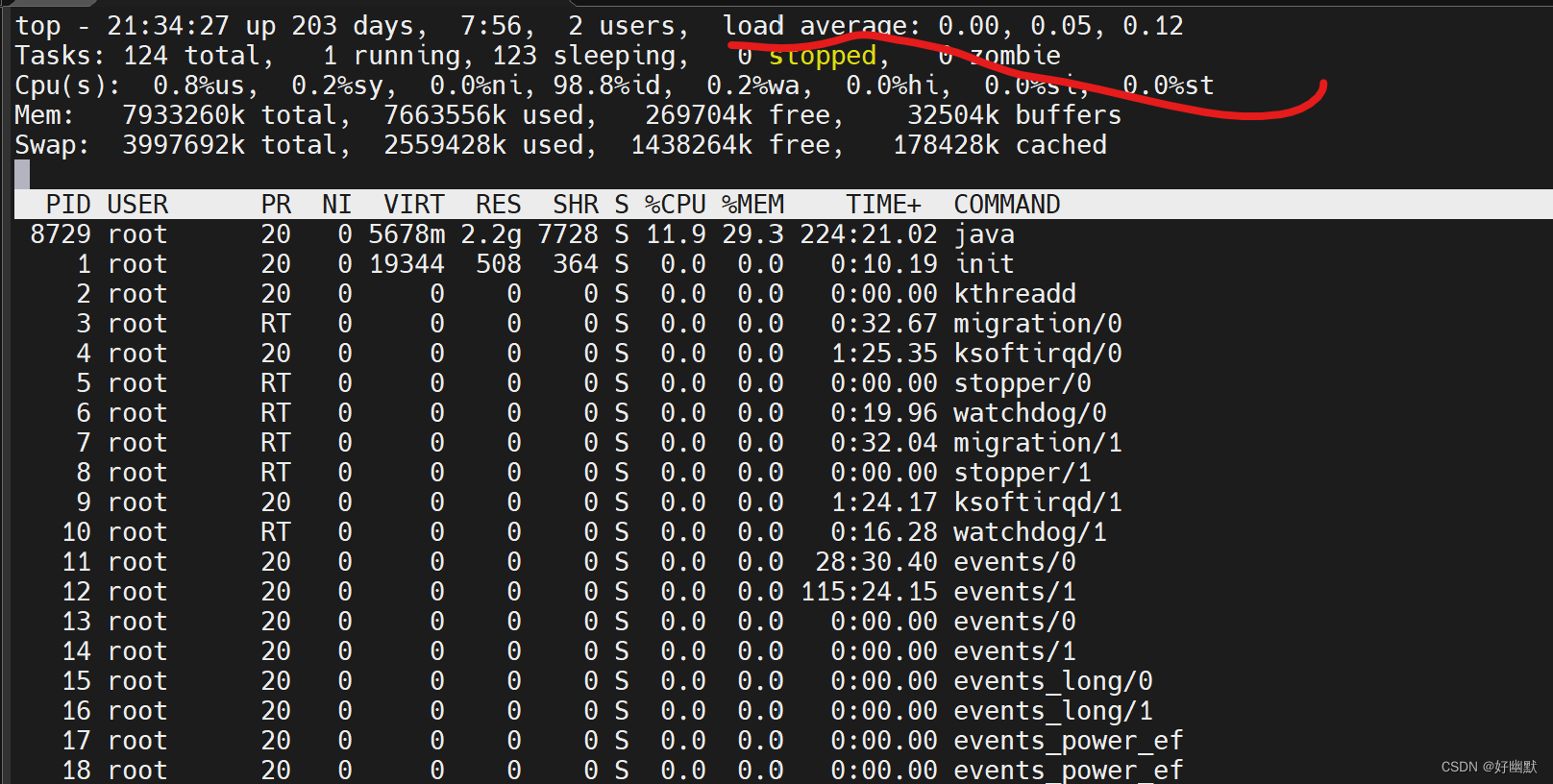Click the TIME+ column header

tap(883, 205)
